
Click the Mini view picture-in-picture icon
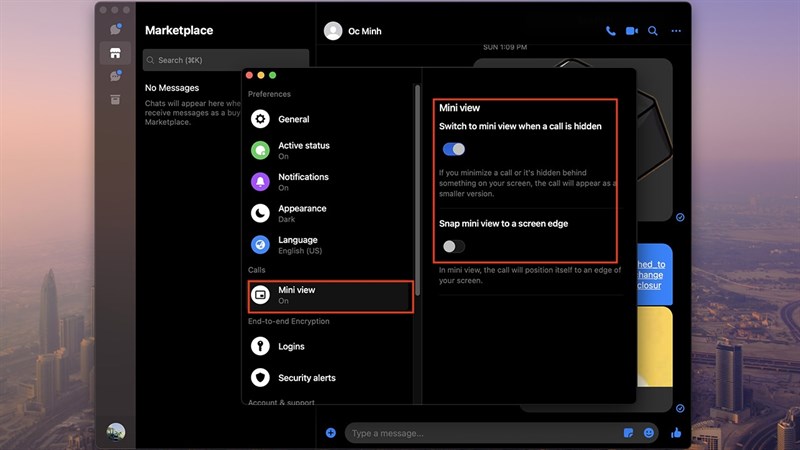[260, 295]
